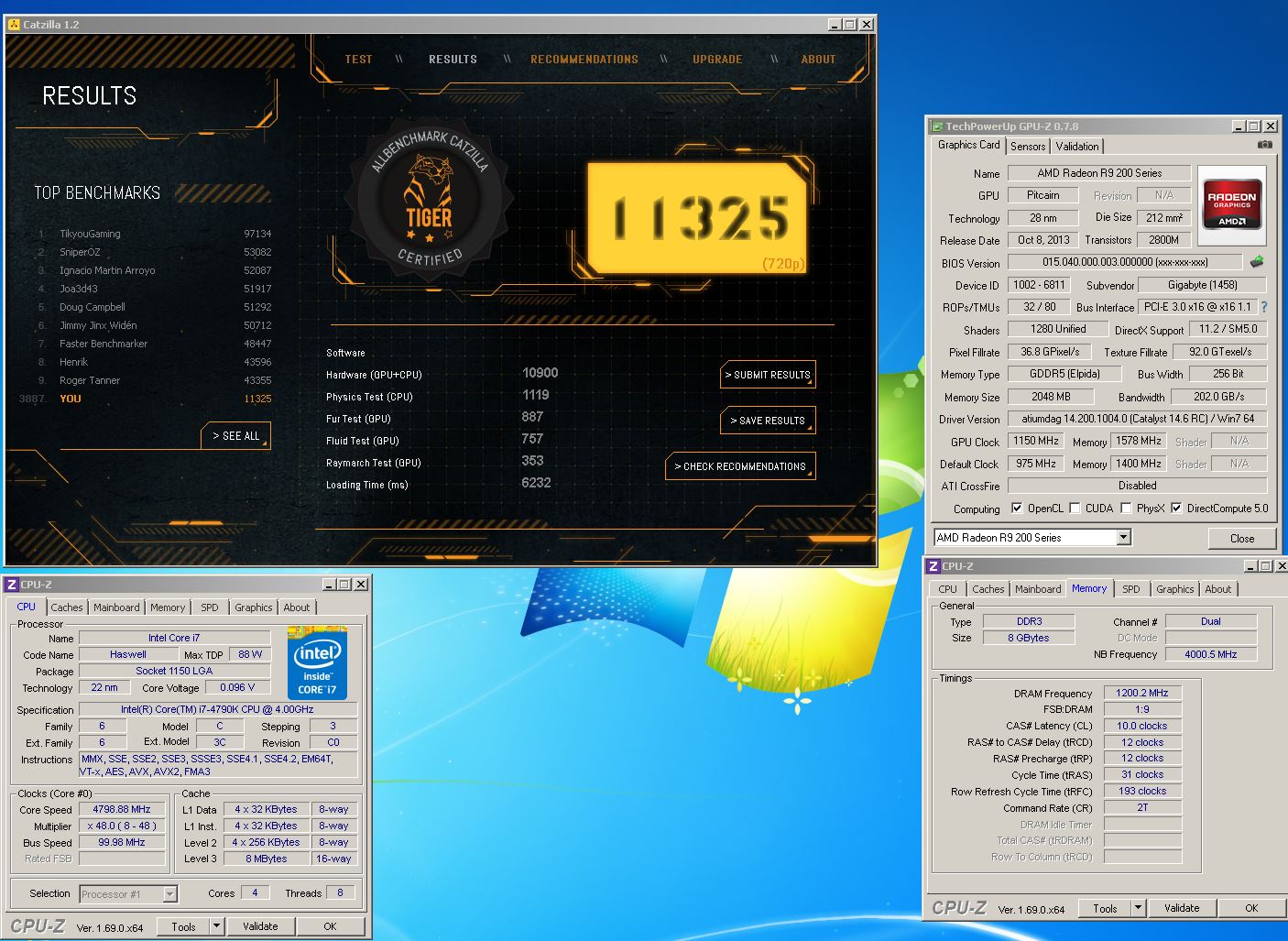Screen dimensions: 1288x941
Task: Click Validate in the CPU-Z Memory window
Action: point(1182,908)
